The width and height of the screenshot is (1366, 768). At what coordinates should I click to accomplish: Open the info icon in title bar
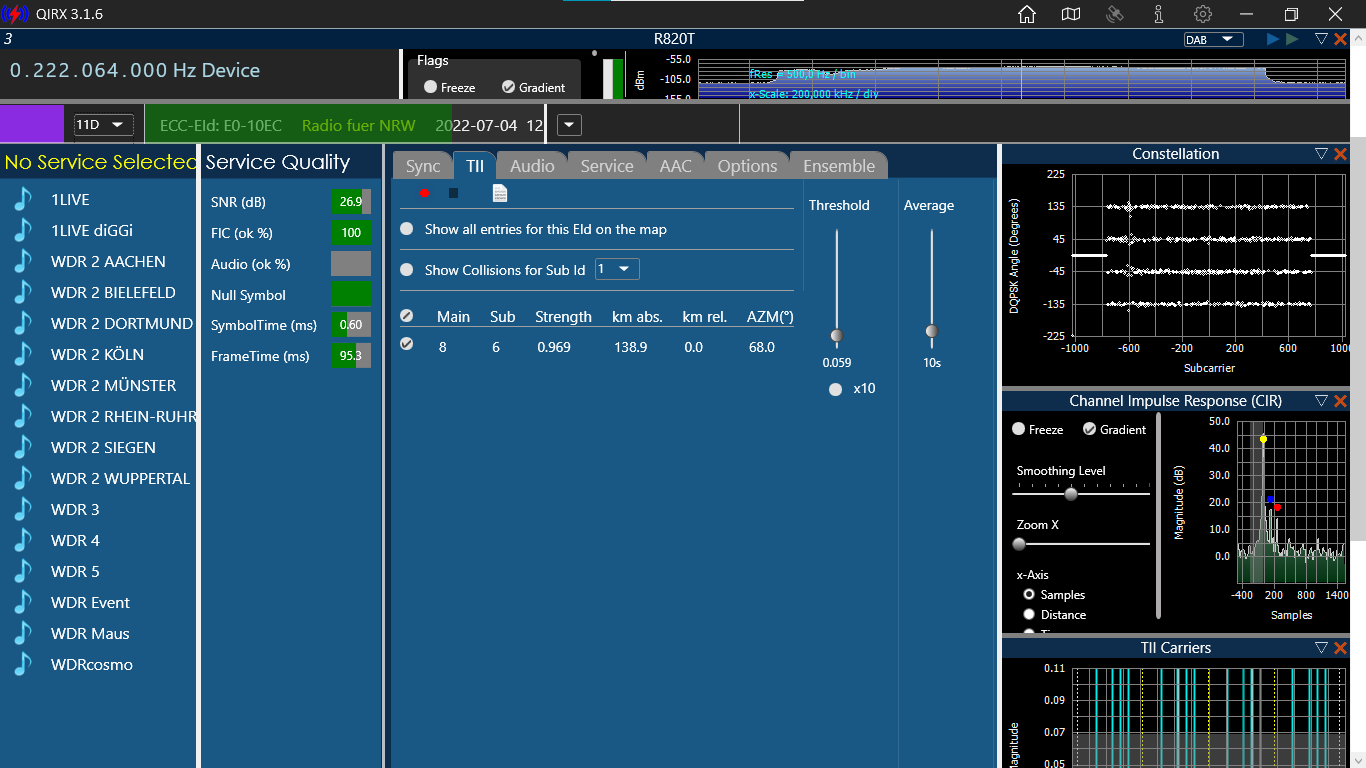point(1158,14)
